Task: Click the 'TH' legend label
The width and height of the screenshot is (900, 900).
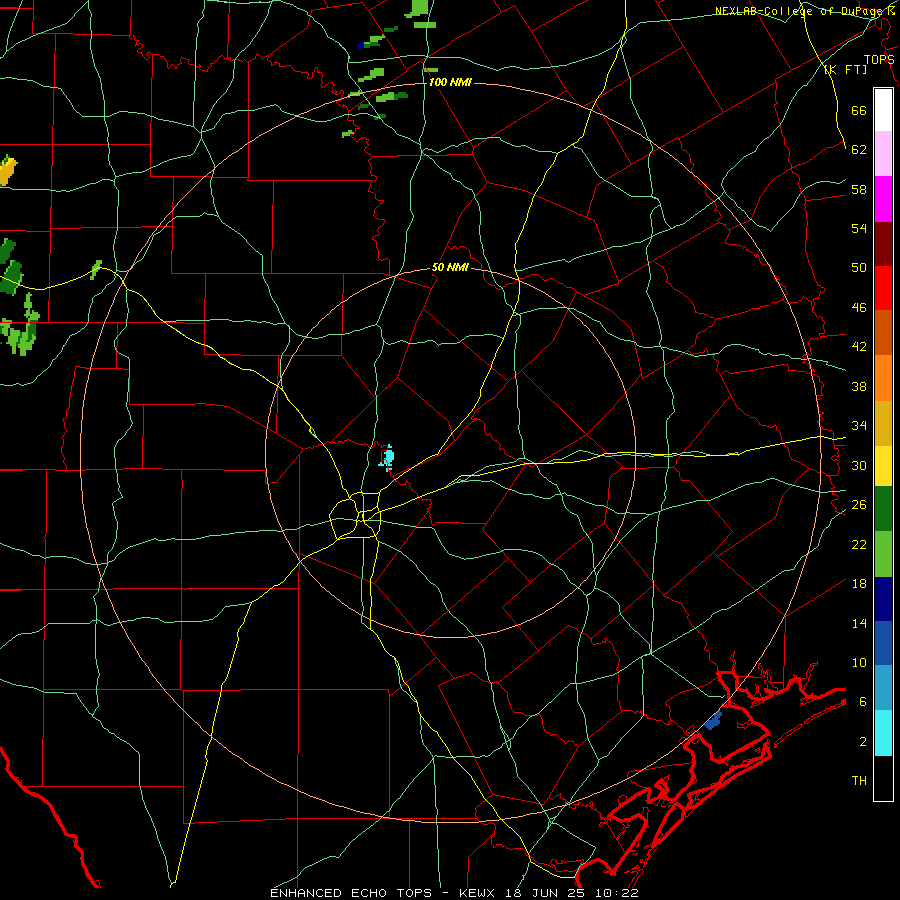Action: click(x=859, y=781)
